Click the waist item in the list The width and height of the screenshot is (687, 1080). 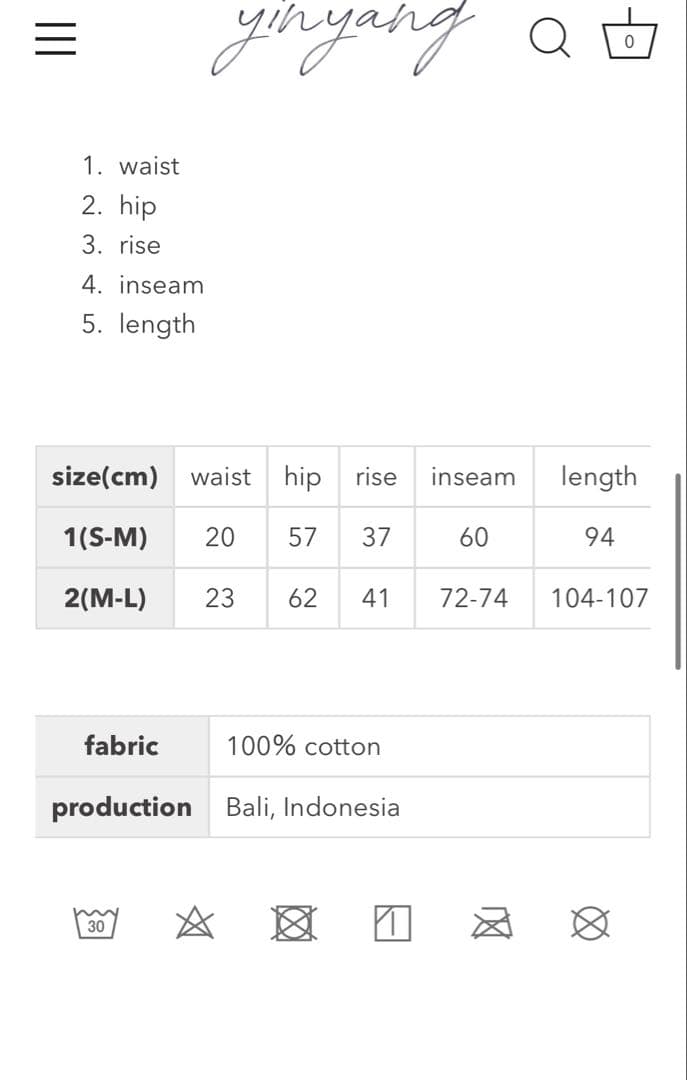click(x=149, y=166)
